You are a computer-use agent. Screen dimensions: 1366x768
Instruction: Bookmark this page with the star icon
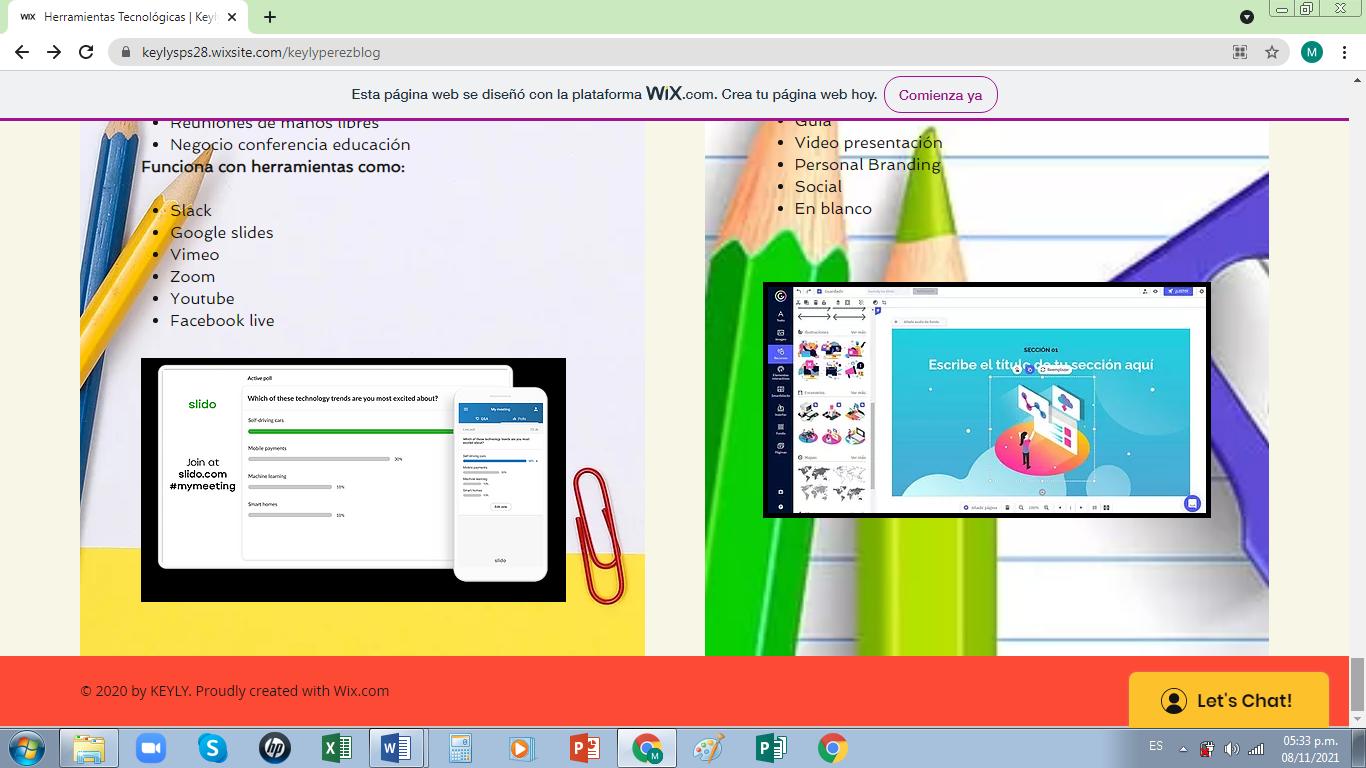(1272, 52)
